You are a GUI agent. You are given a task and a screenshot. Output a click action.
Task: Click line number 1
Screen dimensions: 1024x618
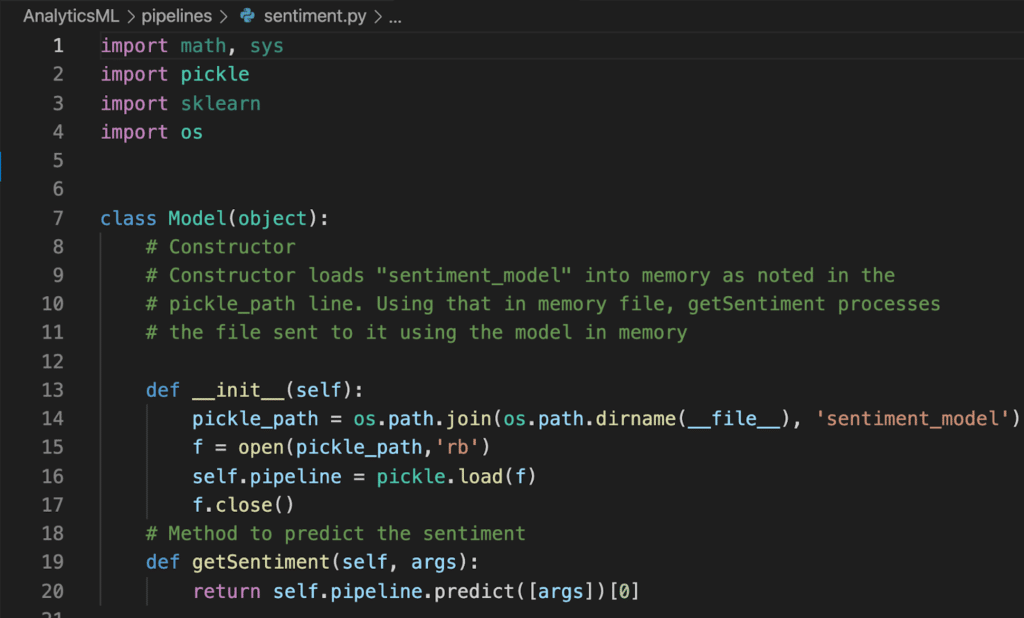[x=57, y=45]
